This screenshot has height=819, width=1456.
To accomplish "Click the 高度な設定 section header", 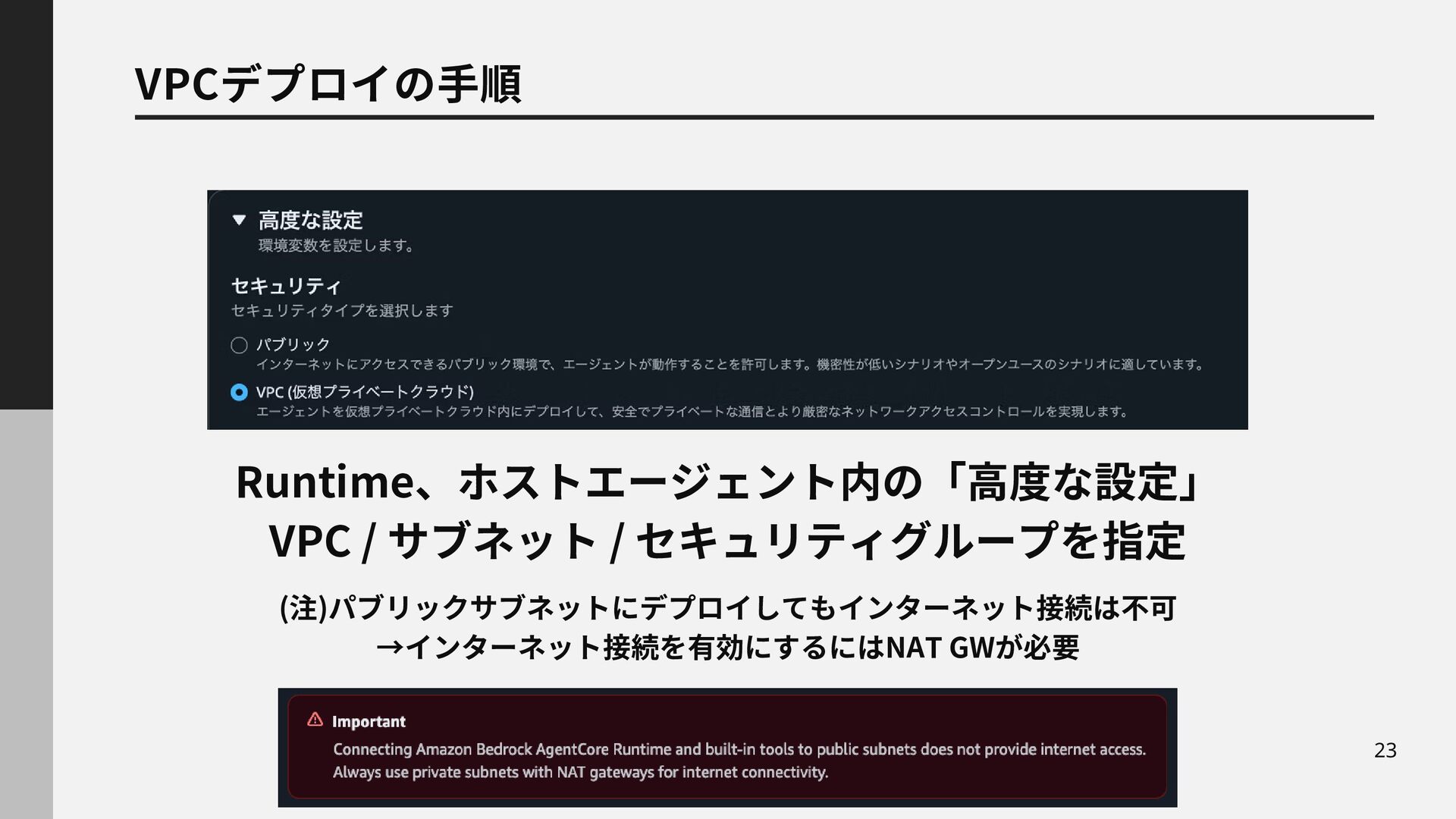I will click(310, 221).
